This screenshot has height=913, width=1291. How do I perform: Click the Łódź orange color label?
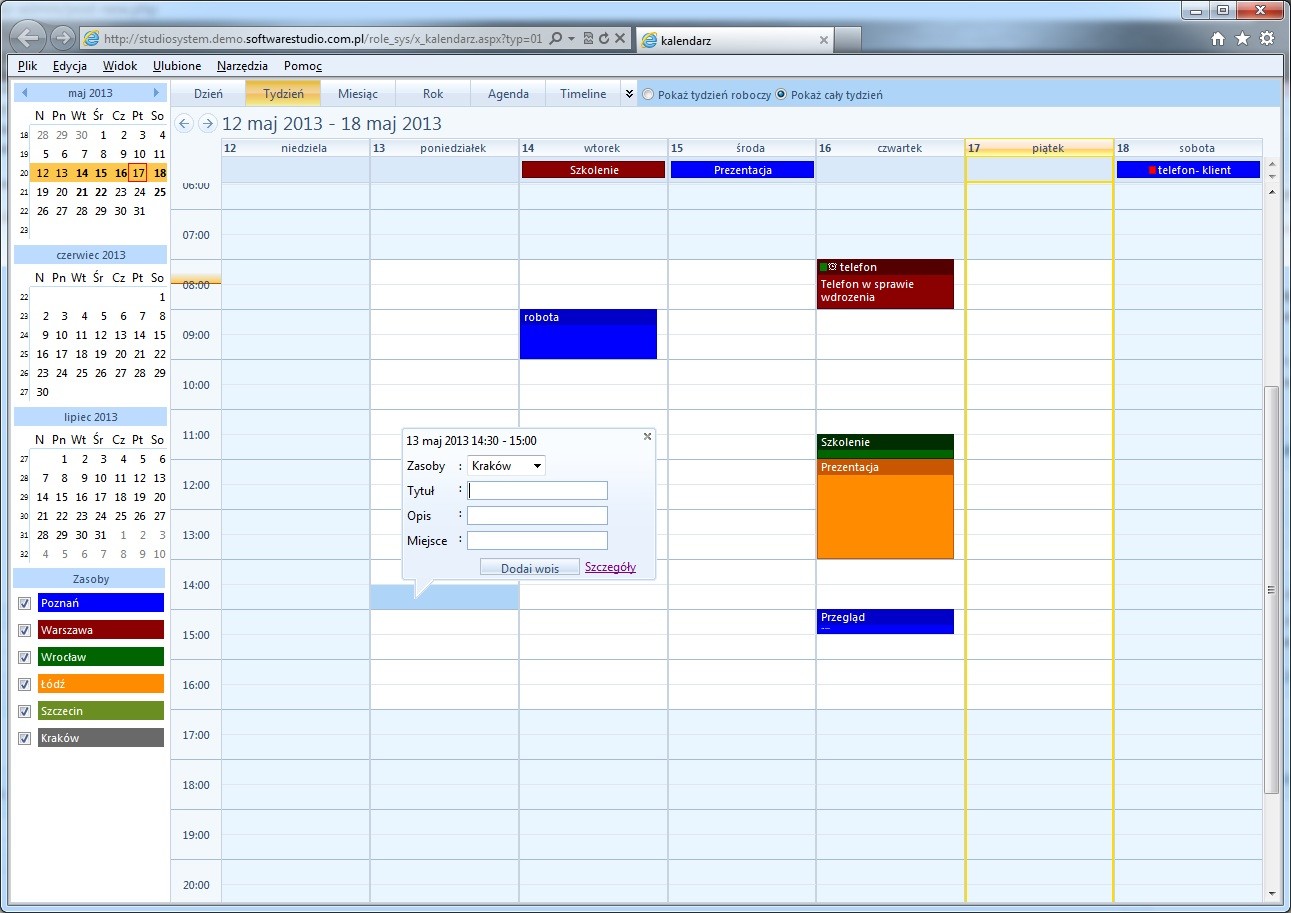[101, 684]
